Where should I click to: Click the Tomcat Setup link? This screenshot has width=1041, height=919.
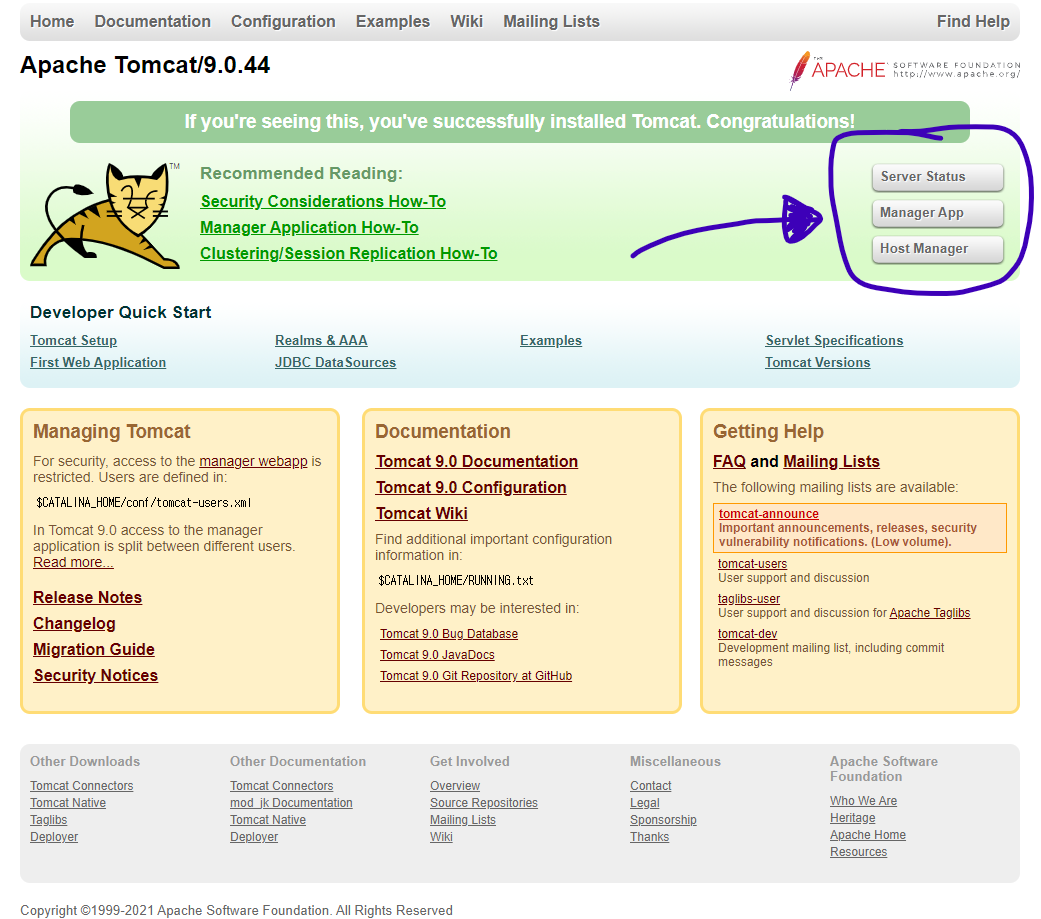pos(73,340)
